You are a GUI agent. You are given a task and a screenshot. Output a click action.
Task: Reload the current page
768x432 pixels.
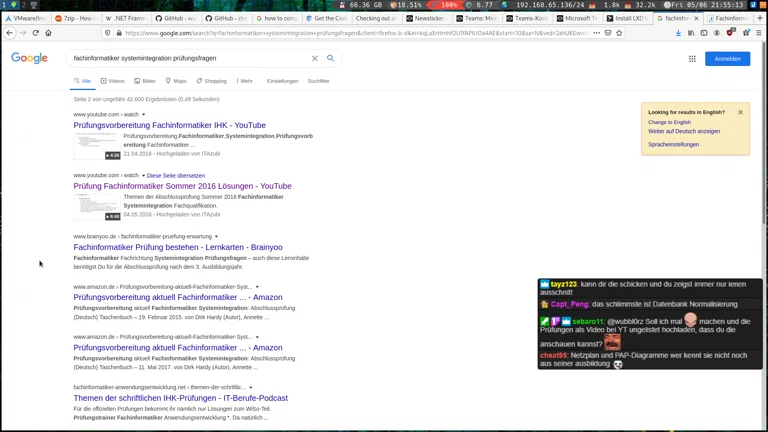(35, 33)
